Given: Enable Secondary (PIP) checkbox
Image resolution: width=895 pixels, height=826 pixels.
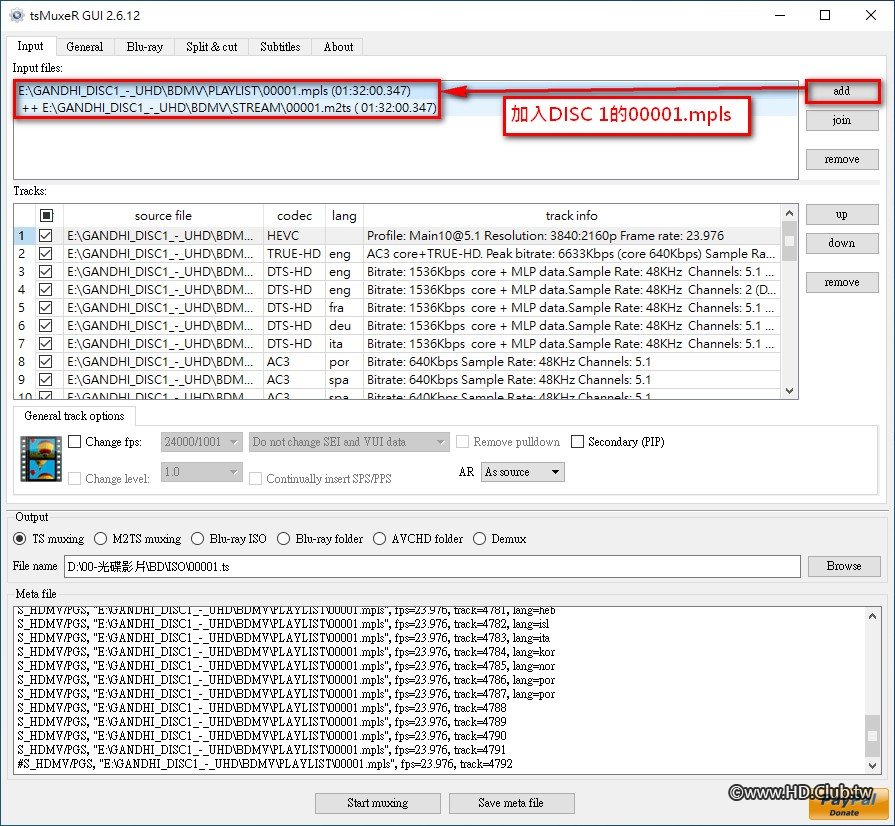Looking at the screenshot, I should (578, 441).
